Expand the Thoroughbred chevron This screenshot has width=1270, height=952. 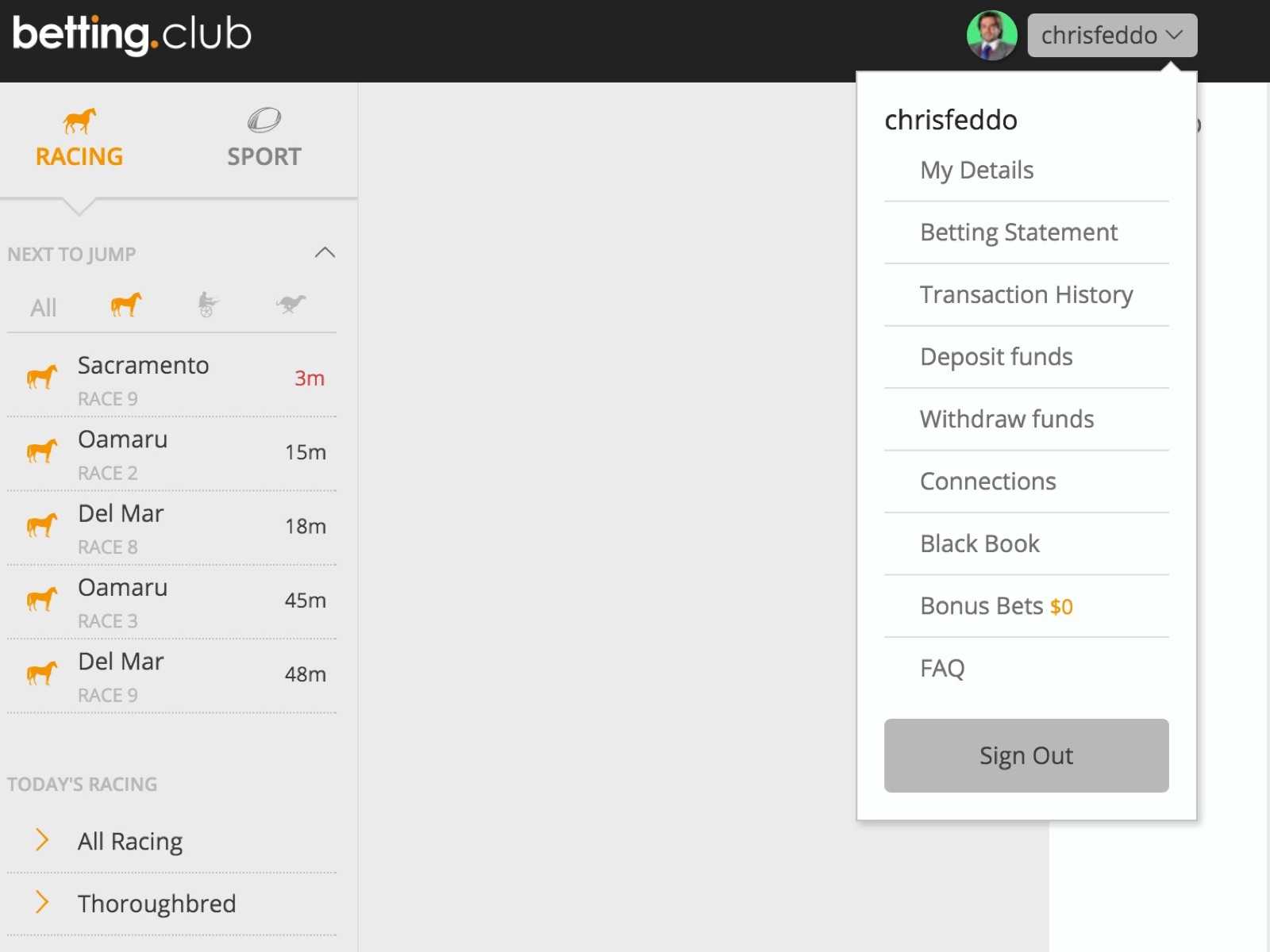[42, 902]
